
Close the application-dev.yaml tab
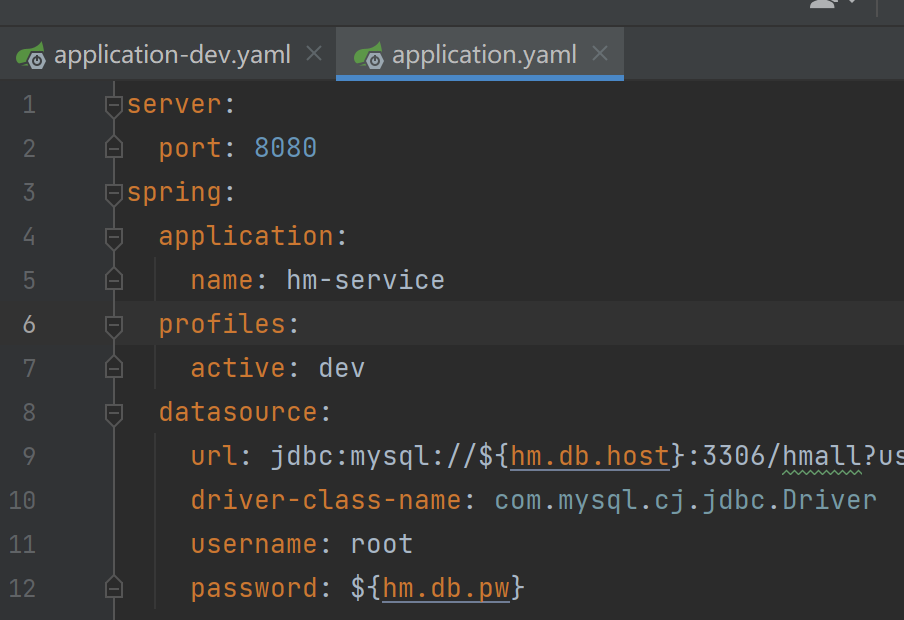[313, 55]
